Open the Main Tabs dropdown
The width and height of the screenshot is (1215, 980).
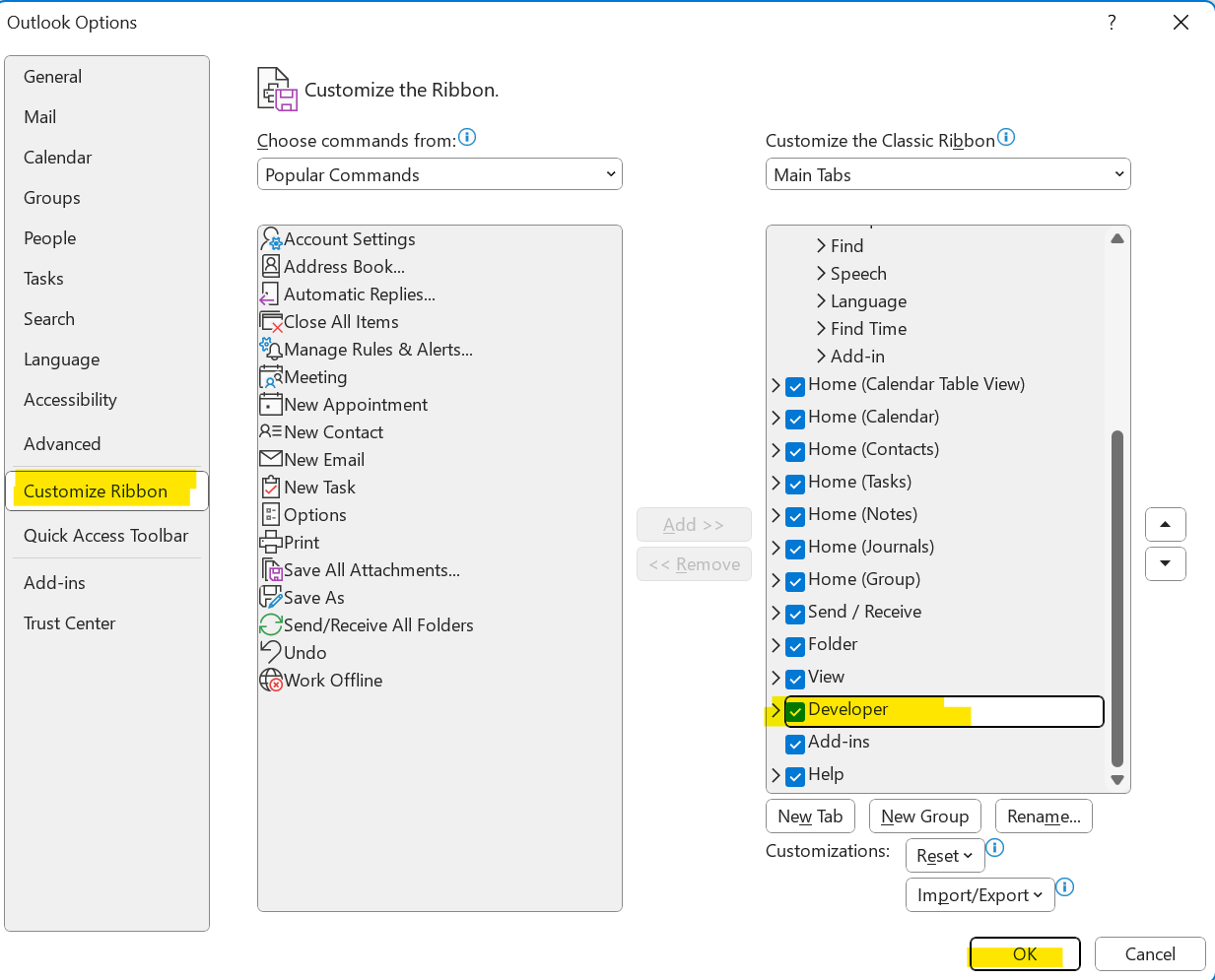point(948,174)
